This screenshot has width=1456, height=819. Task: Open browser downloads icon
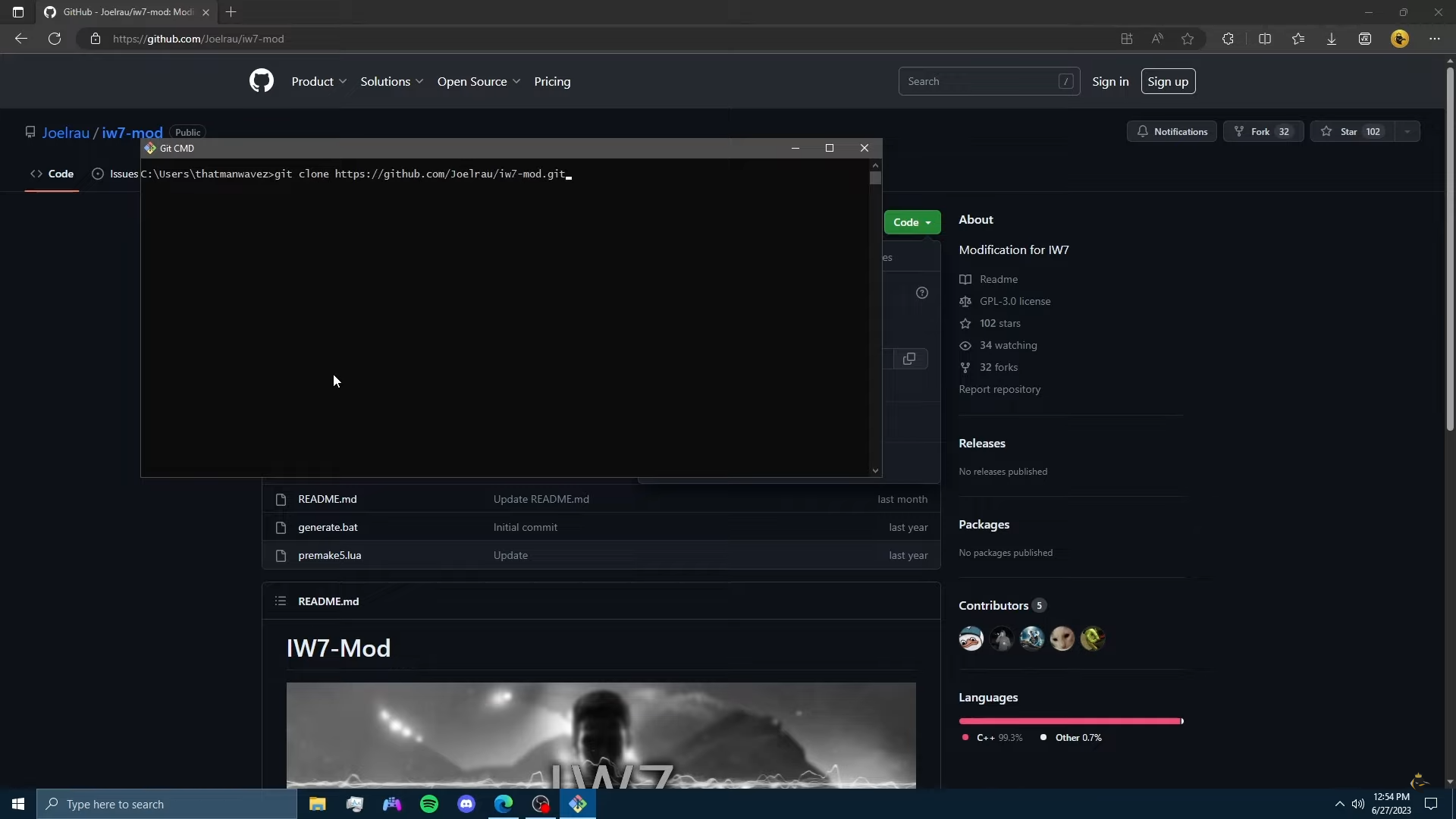pyautogui.click(x=1331, y=39)
